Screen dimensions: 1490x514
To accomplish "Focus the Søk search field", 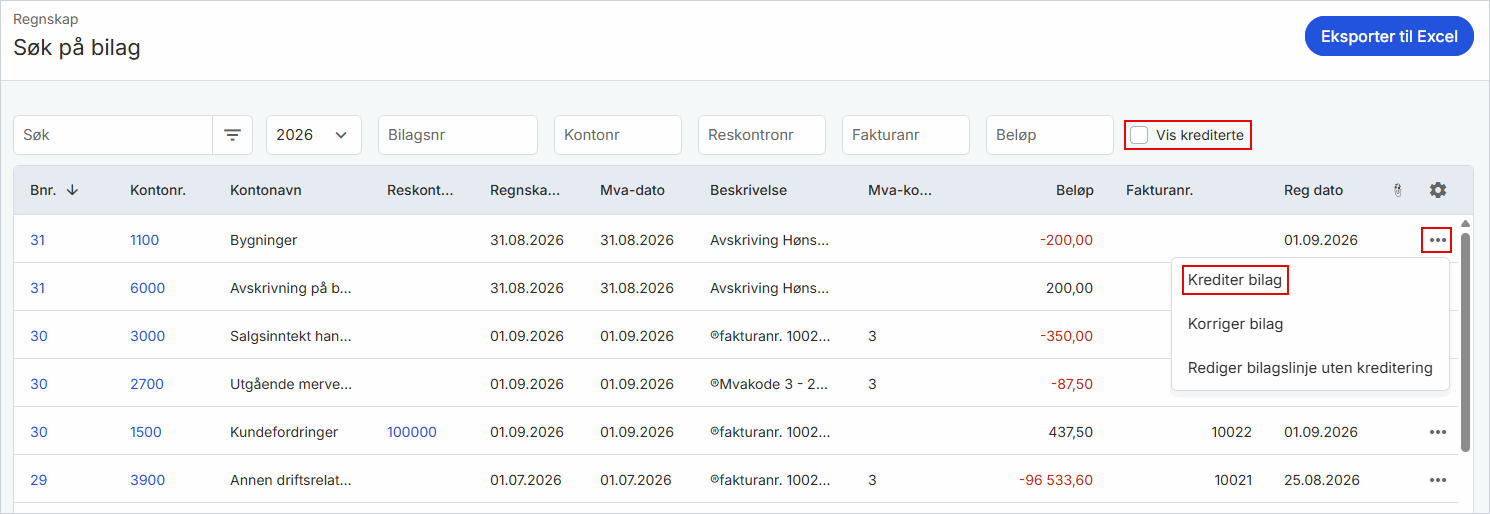I will pyautogui.click(x=113, y=135).
